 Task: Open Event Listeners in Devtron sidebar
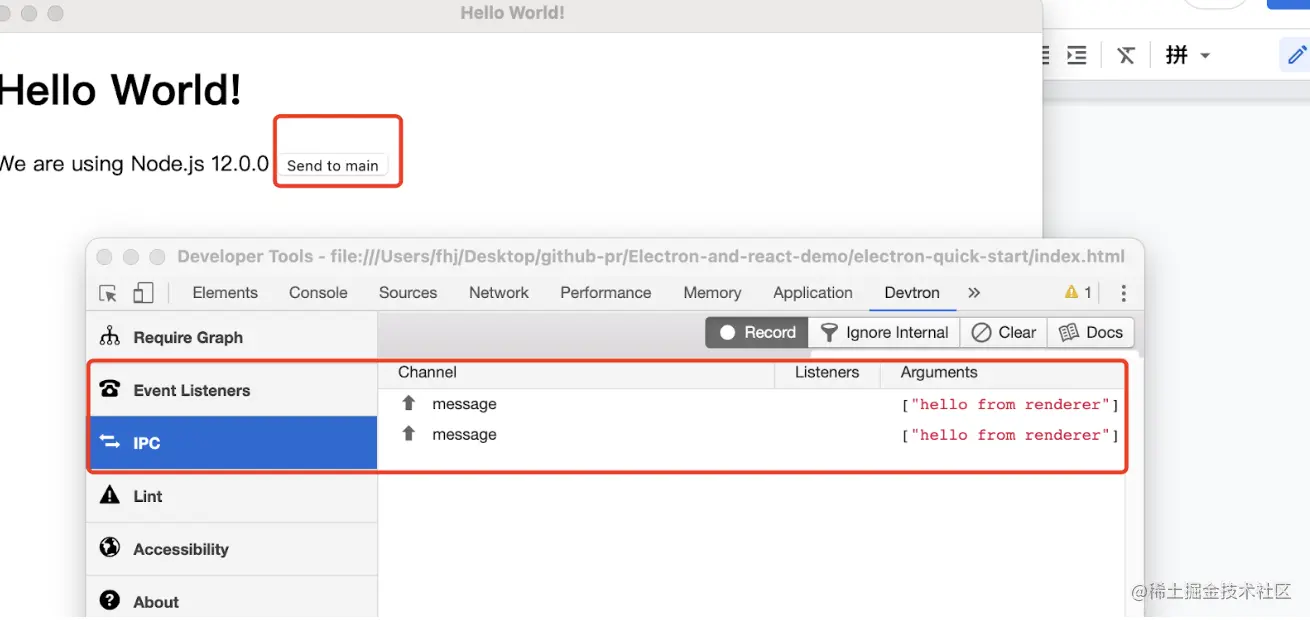232,390
